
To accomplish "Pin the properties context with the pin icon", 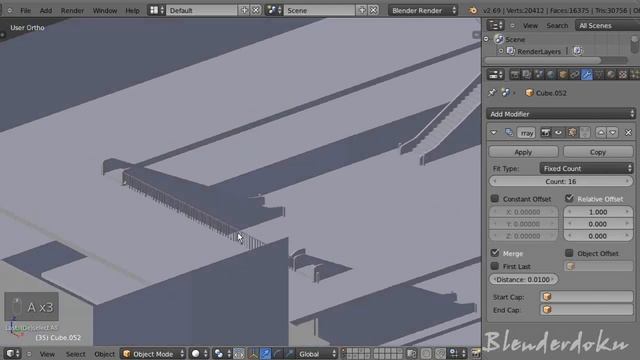I will coord(492,93).
